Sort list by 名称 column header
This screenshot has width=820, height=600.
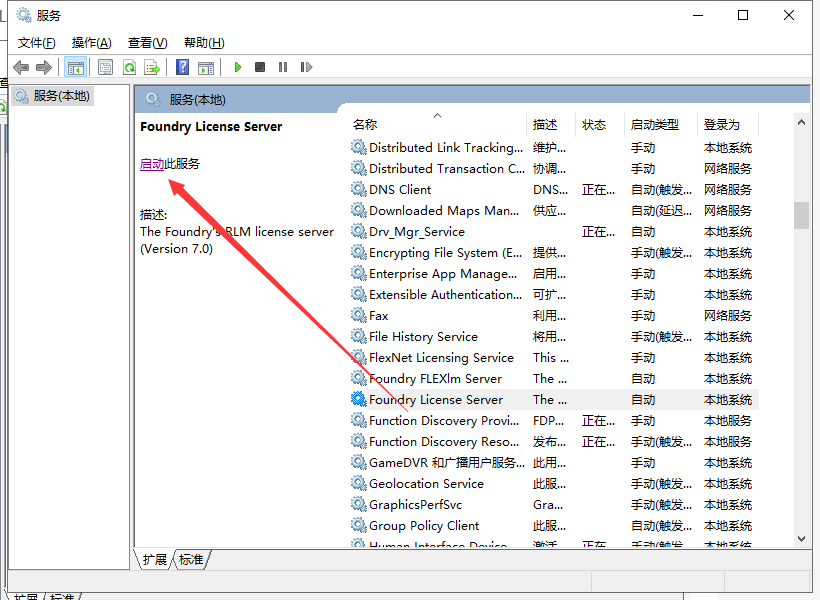click(x=366, y=125)
